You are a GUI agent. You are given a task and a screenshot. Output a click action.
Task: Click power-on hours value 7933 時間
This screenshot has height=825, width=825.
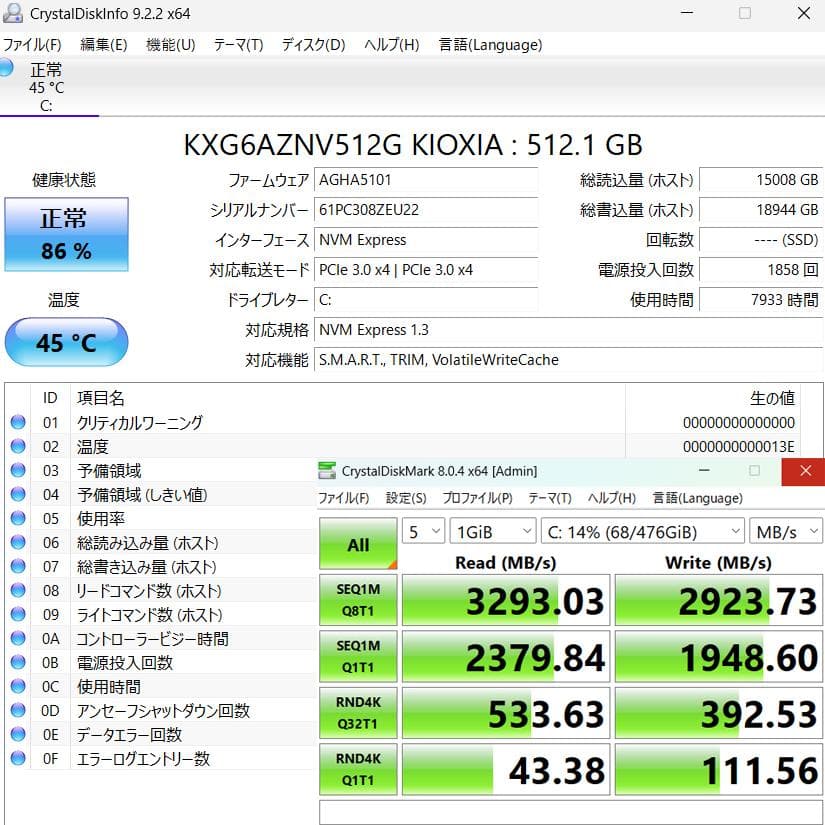[761, 300]
